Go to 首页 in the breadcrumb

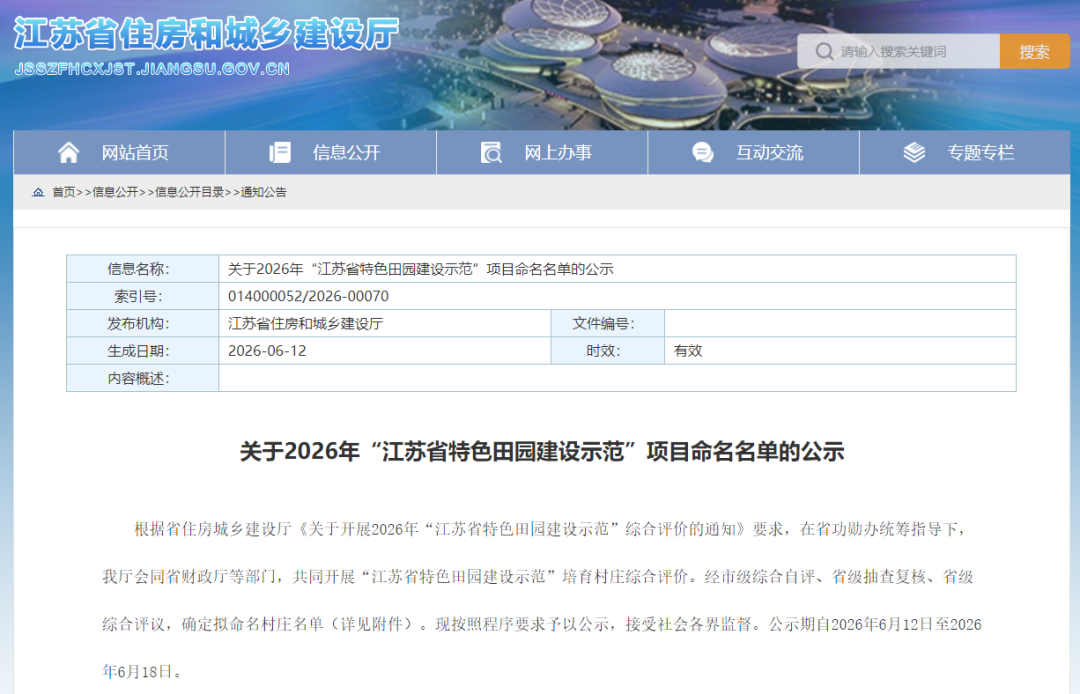63,192
